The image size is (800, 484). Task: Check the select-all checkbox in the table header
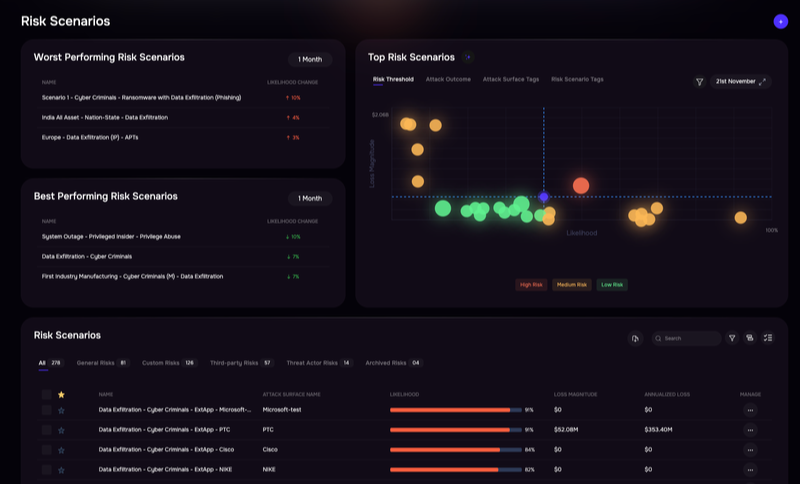point(46,394)
